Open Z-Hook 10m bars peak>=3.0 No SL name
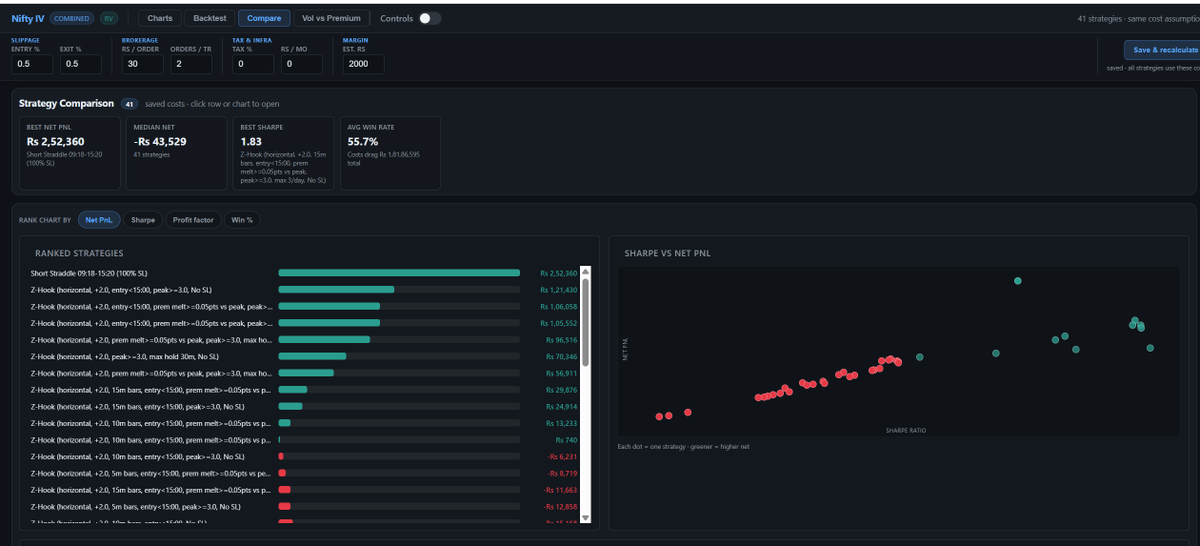 138,457
